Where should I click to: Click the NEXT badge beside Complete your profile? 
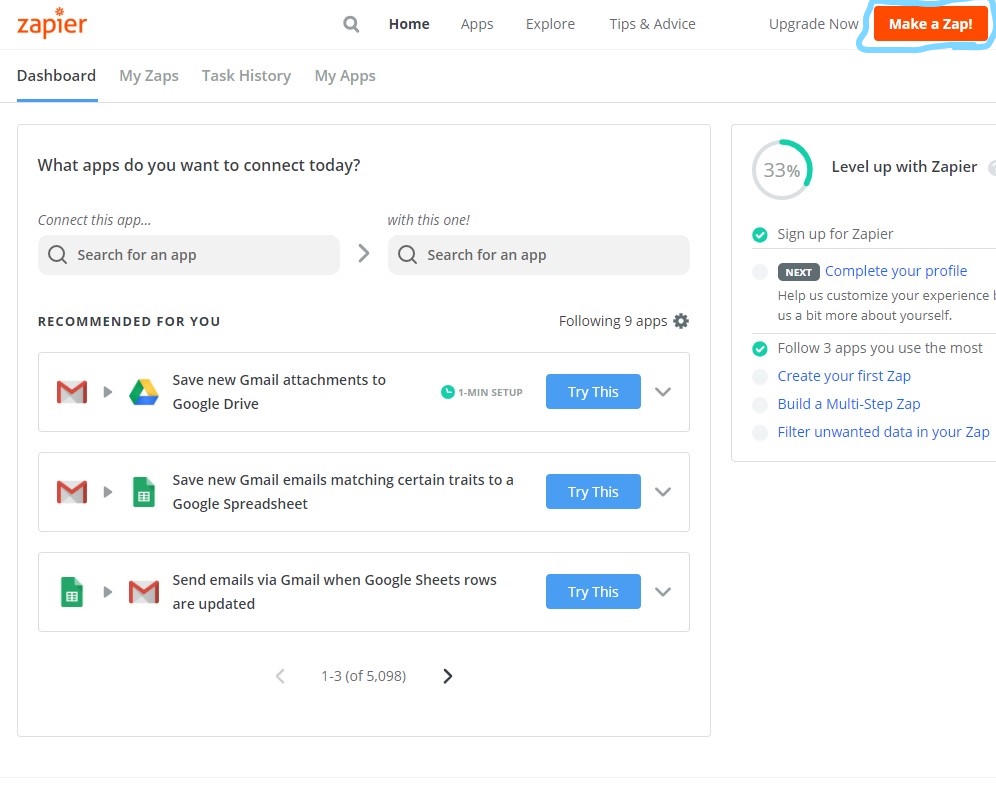(x=798, y=272)
